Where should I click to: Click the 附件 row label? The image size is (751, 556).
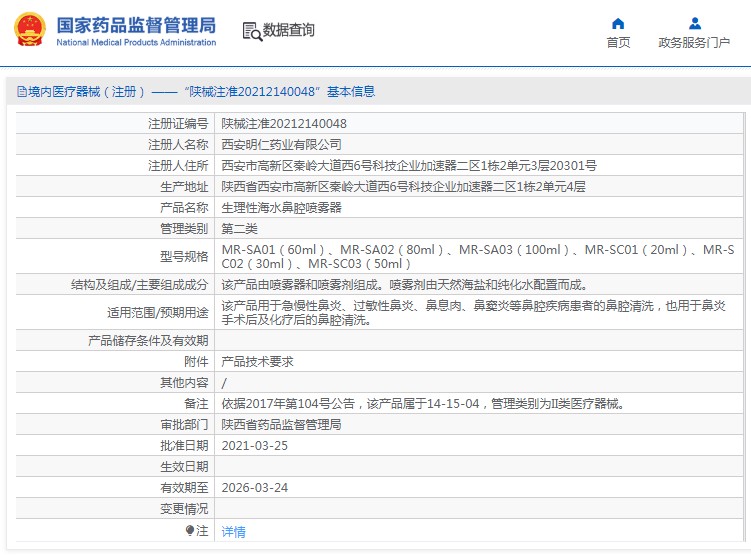196,362
